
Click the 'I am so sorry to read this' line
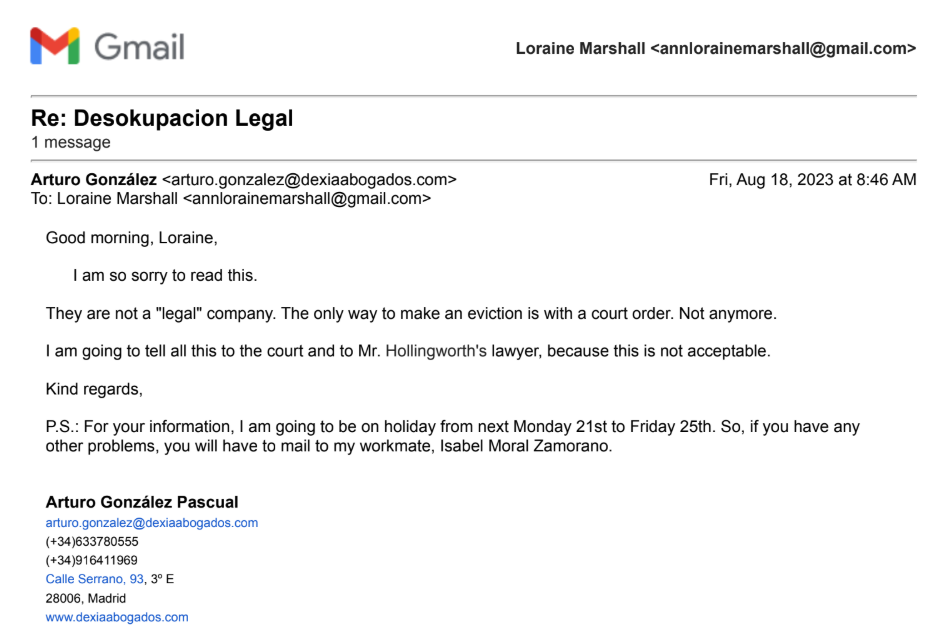click(x=165, y=275)
